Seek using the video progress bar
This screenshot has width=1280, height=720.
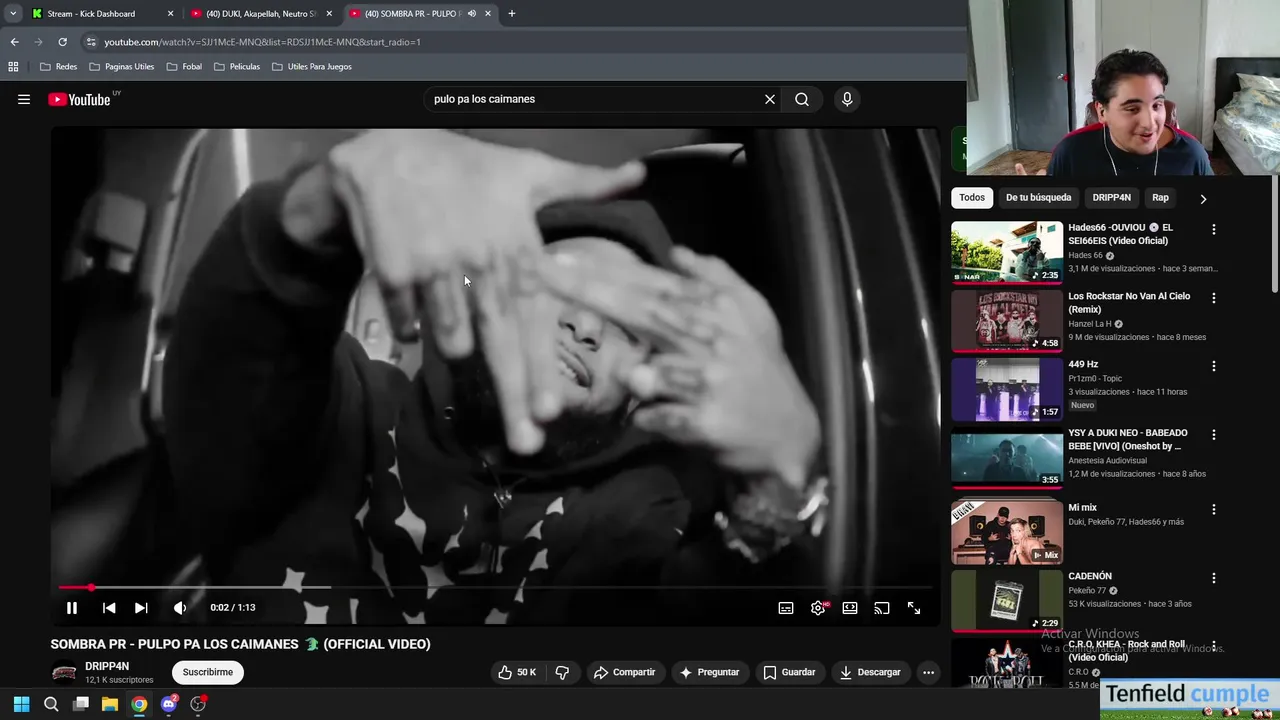tap(495, 587)
